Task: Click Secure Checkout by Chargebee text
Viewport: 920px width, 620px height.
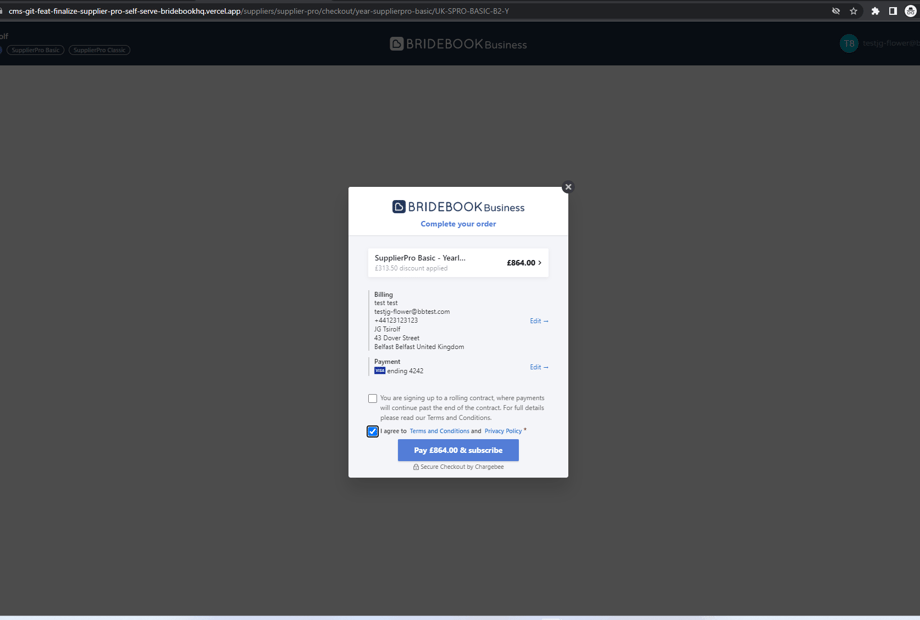Action: coord(462,467)
